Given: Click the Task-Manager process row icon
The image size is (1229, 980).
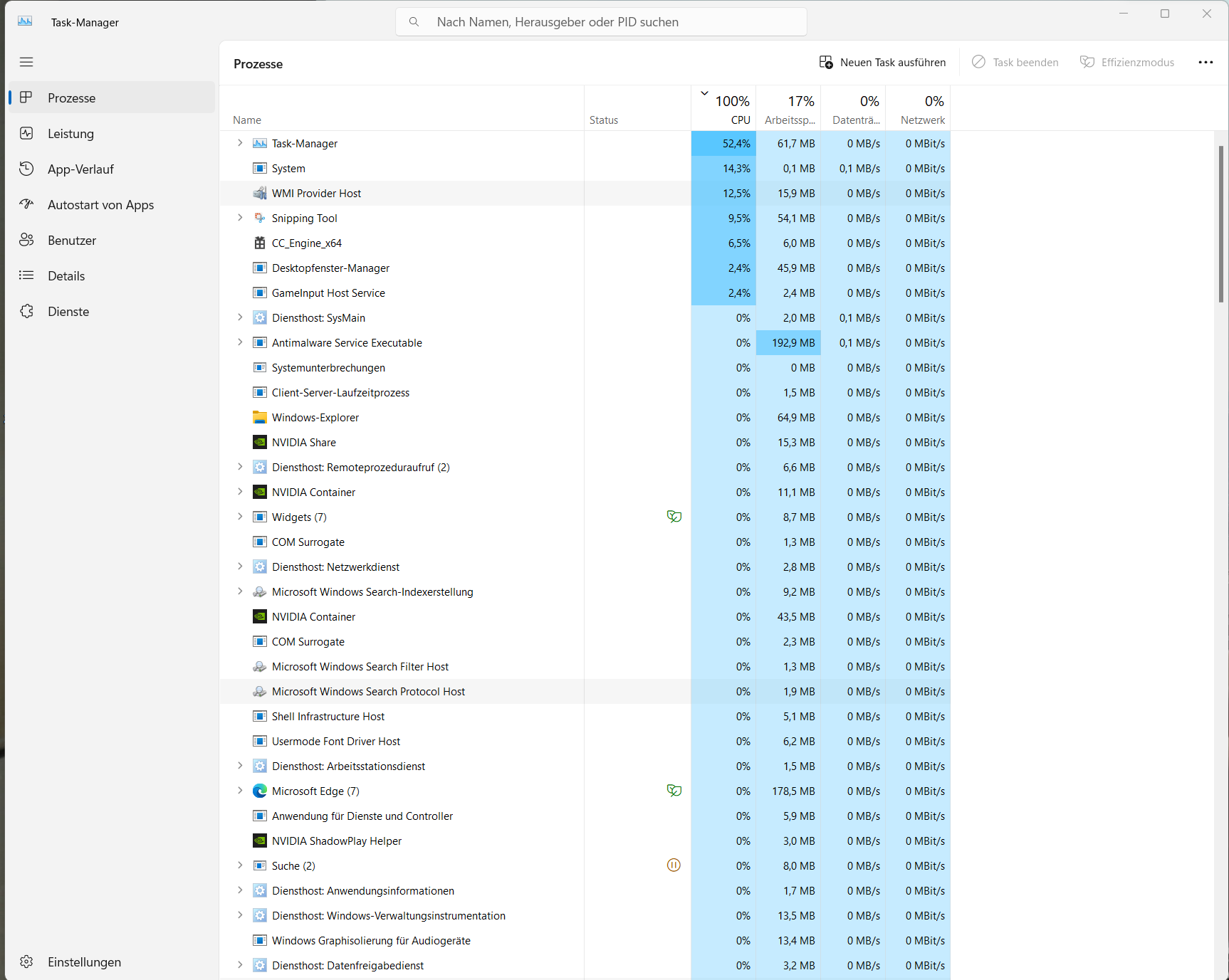Looking at the screenshot, I should point(260,143).
